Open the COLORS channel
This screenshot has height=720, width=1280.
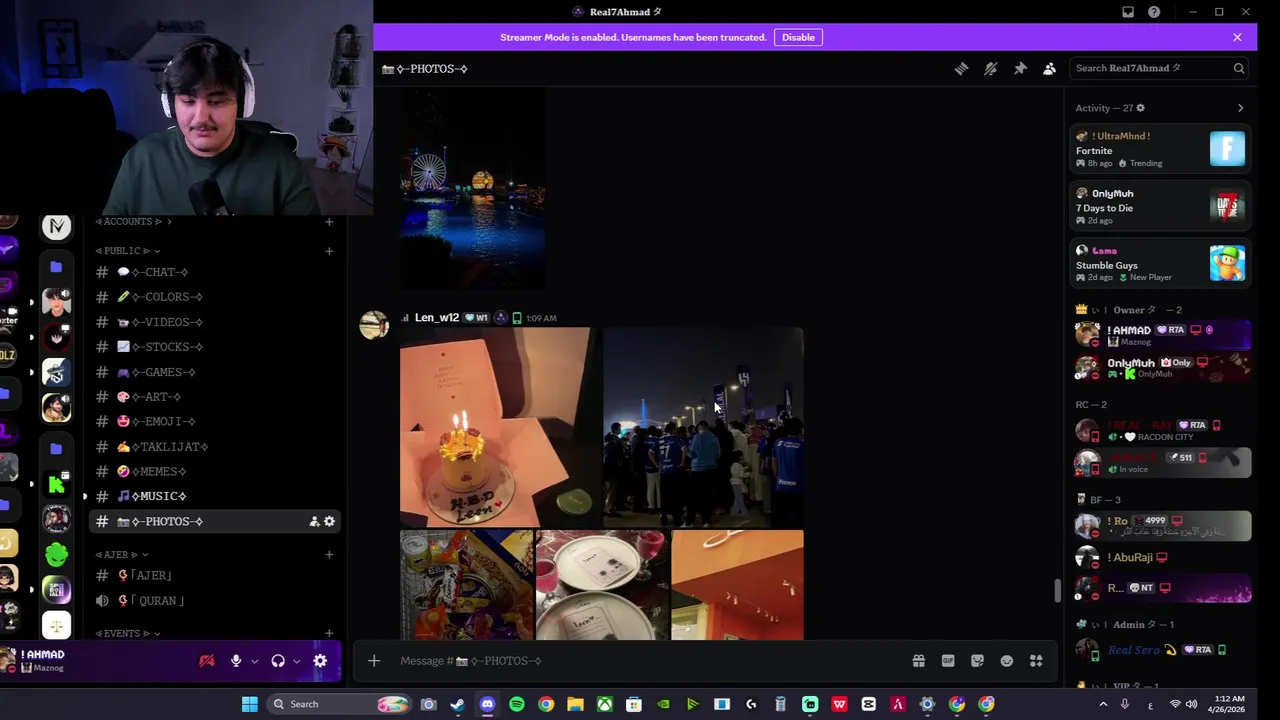click(215, 297)
